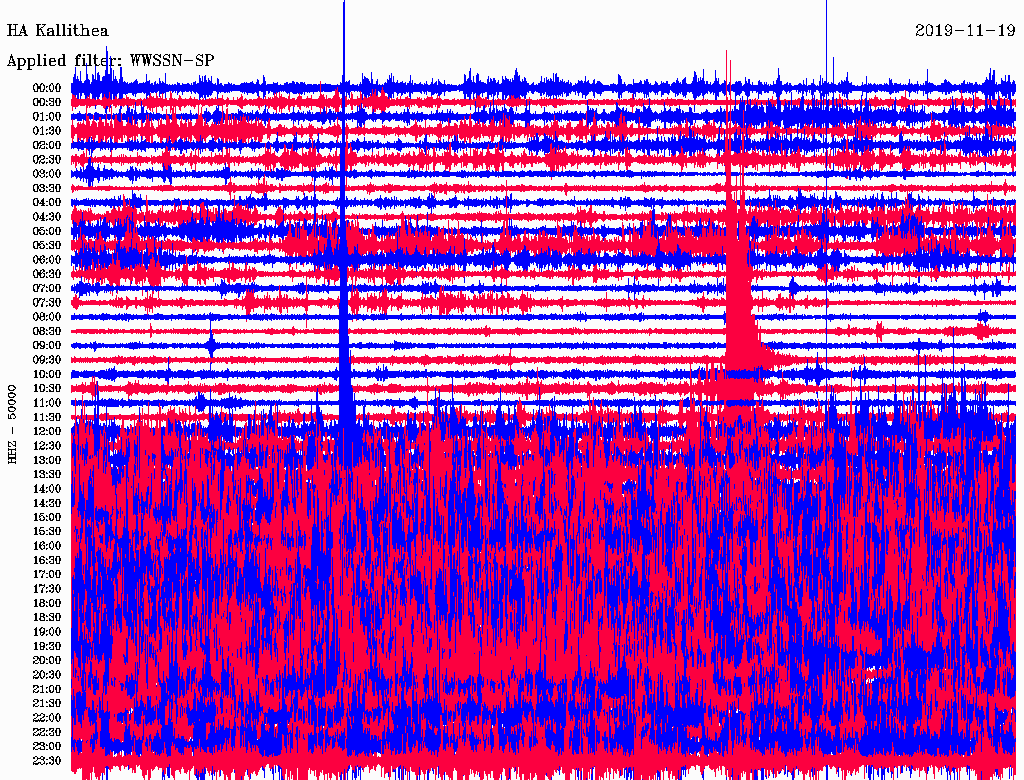Select the 04:30 time label

click(x=47, y=217)
